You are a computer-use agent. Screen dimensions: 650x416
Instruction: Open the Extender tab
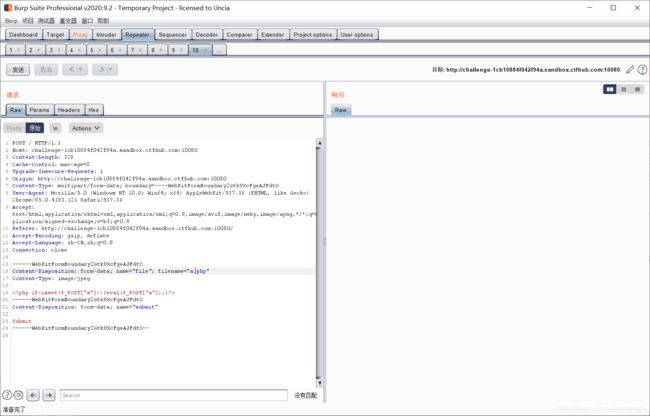point(273,35)
